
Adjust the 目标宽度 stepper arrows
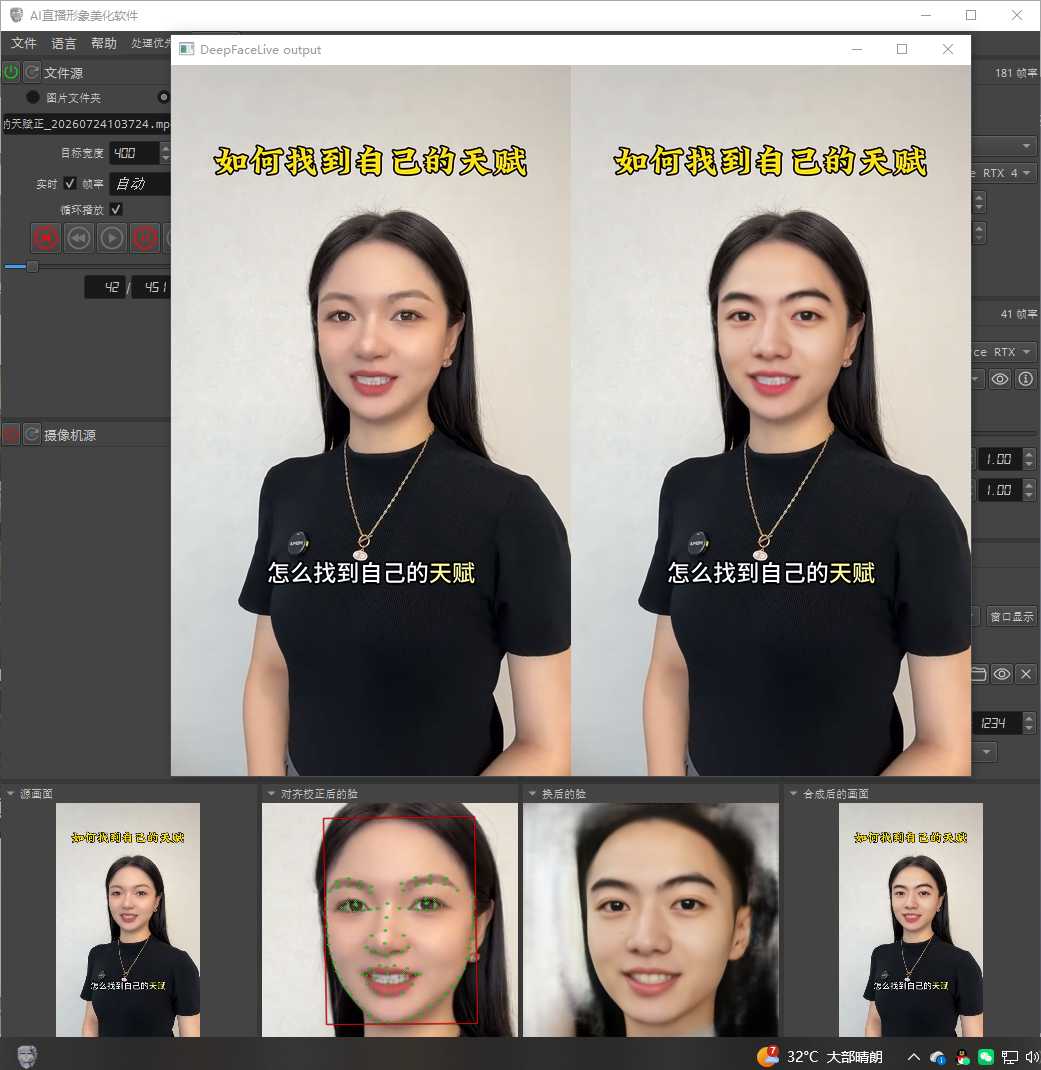[165, 153]
